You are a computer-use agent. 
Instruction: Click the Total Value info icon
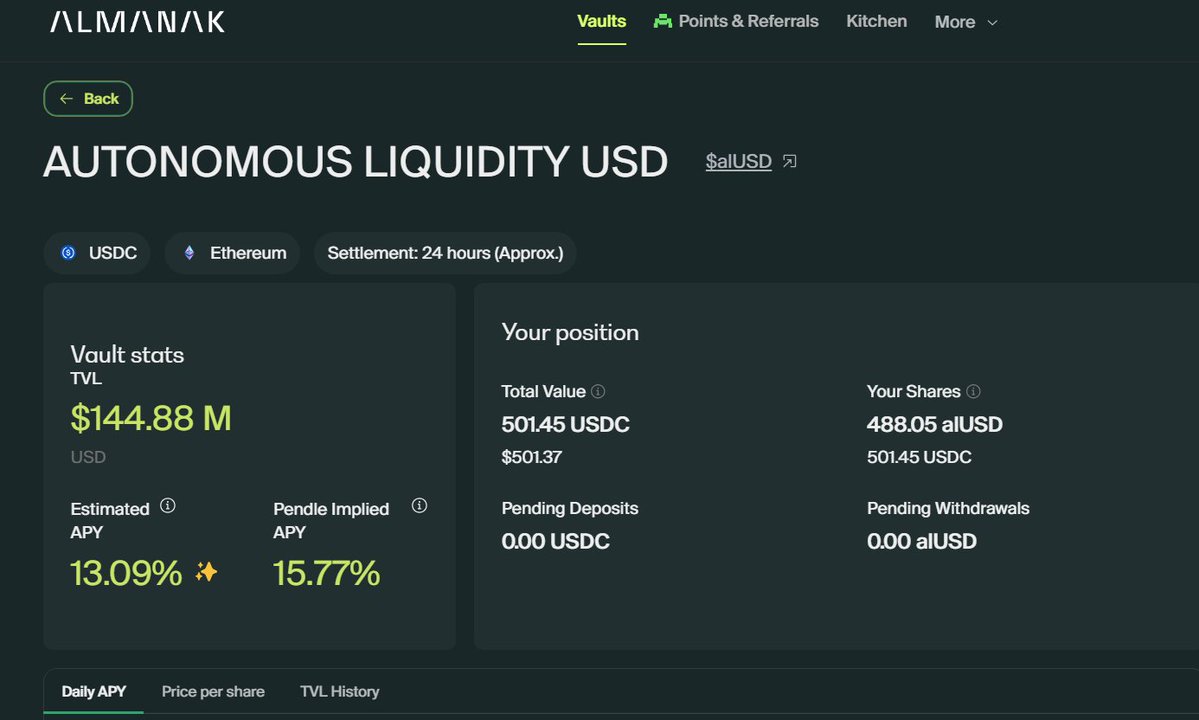point(598,392)
